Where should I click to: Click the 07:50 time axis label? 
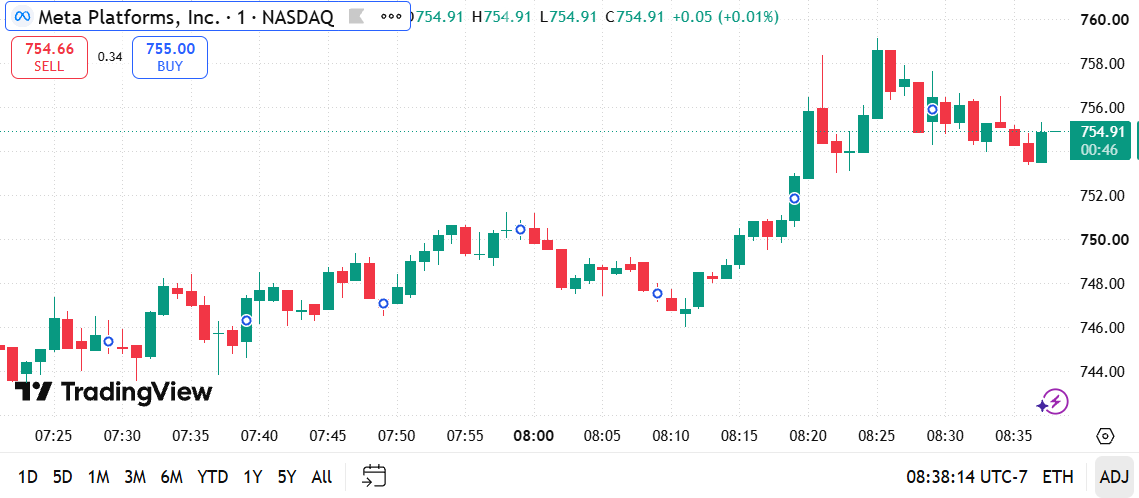[x=397, y=436]
